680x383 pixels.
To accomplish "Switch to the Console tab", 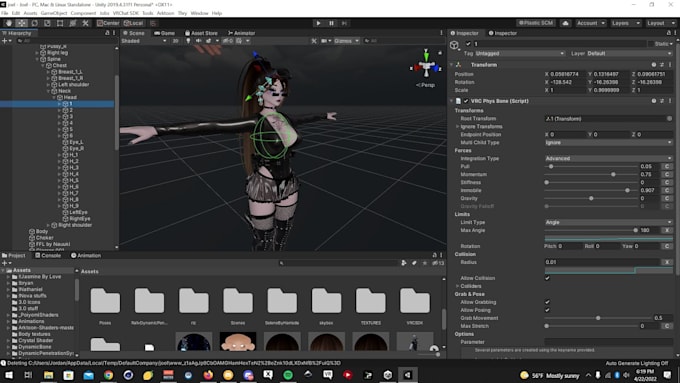I will coord(48,255).
